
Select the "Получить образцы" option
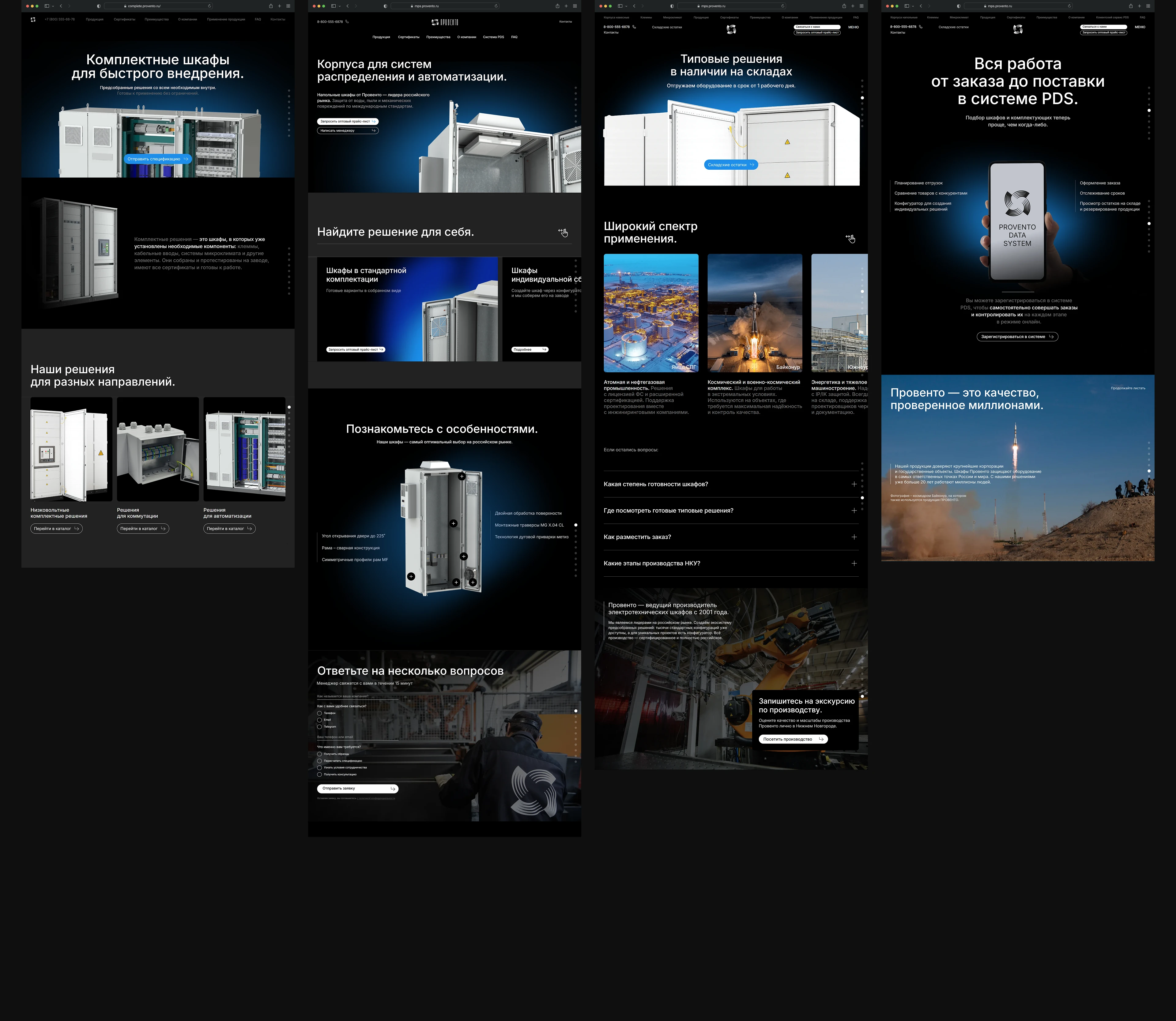tap(320, 754)
